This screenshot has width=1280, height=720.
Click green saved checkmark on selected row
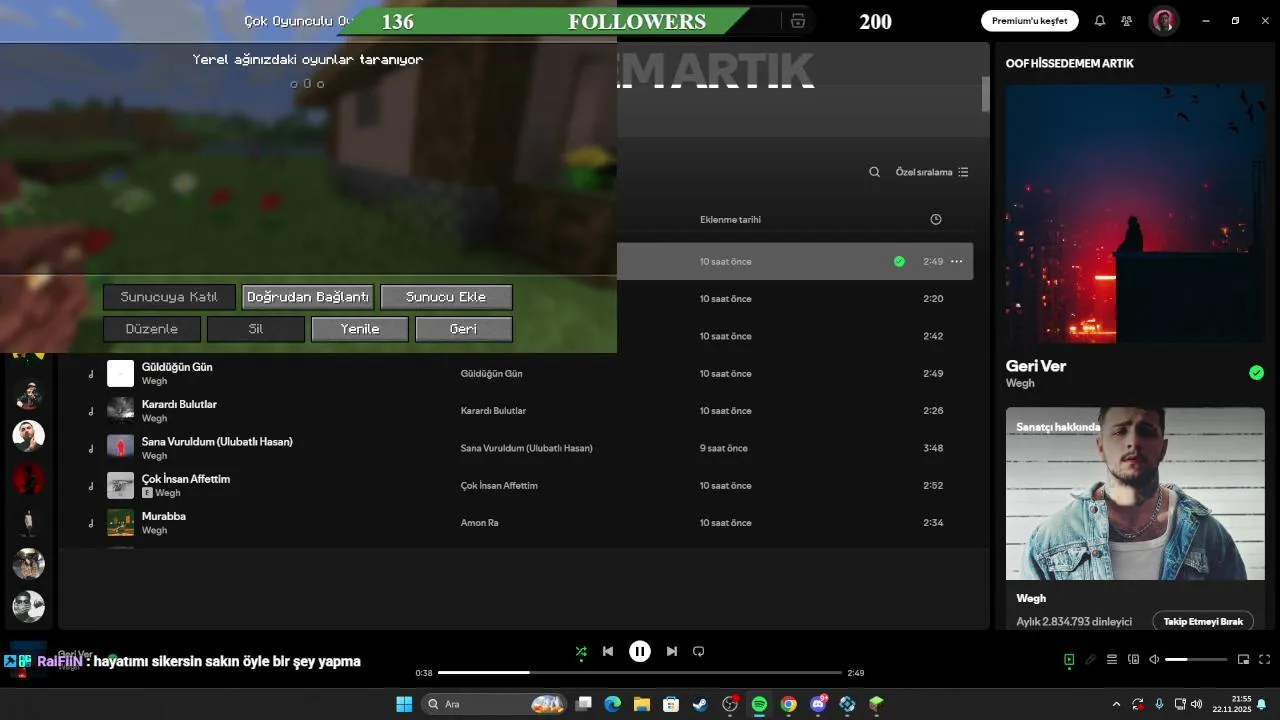pyautogui.click(x=899, y=261)
